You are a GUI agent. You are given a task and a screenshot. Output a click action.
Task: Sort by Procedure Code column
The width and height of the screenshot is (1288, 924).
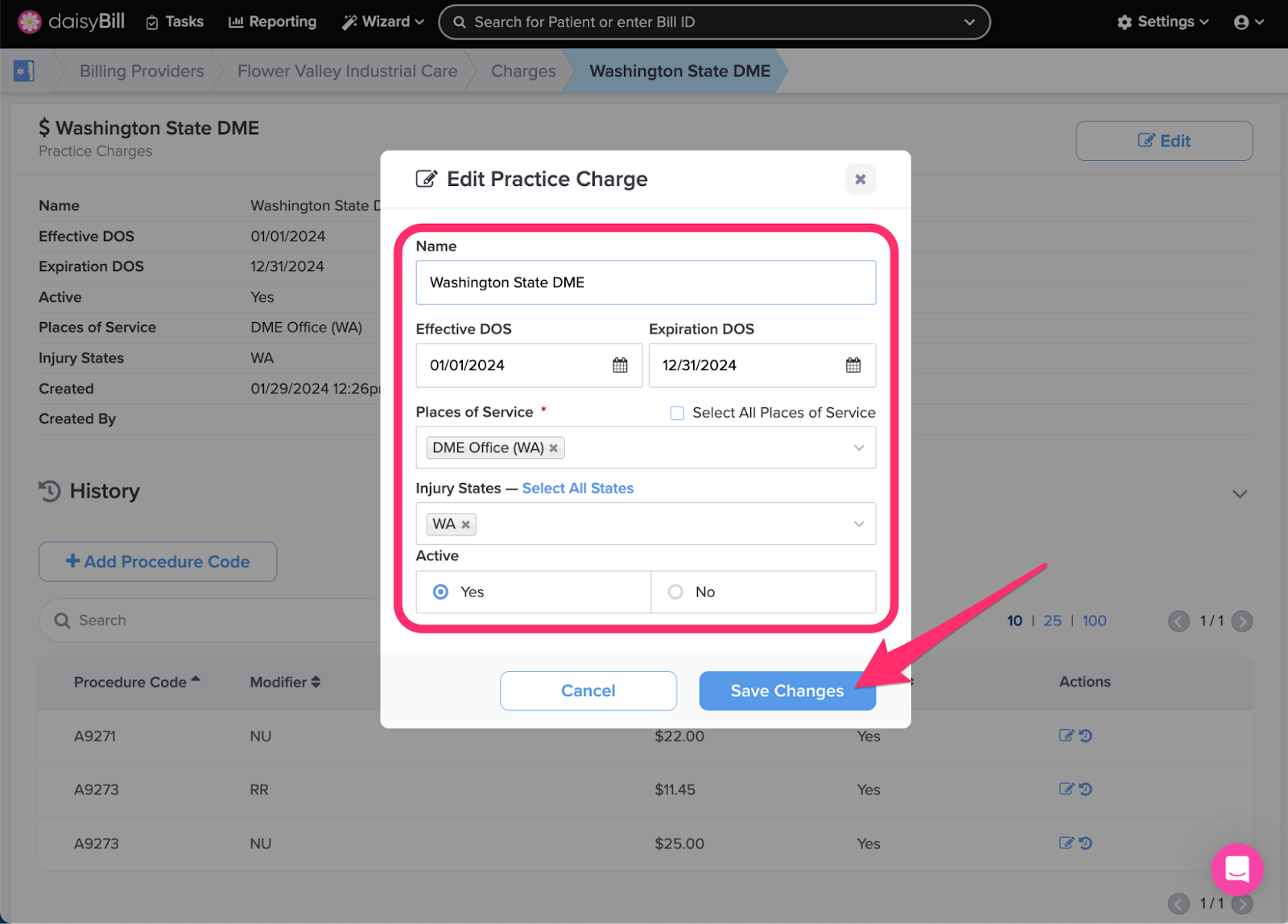click(x=137, y=682)
